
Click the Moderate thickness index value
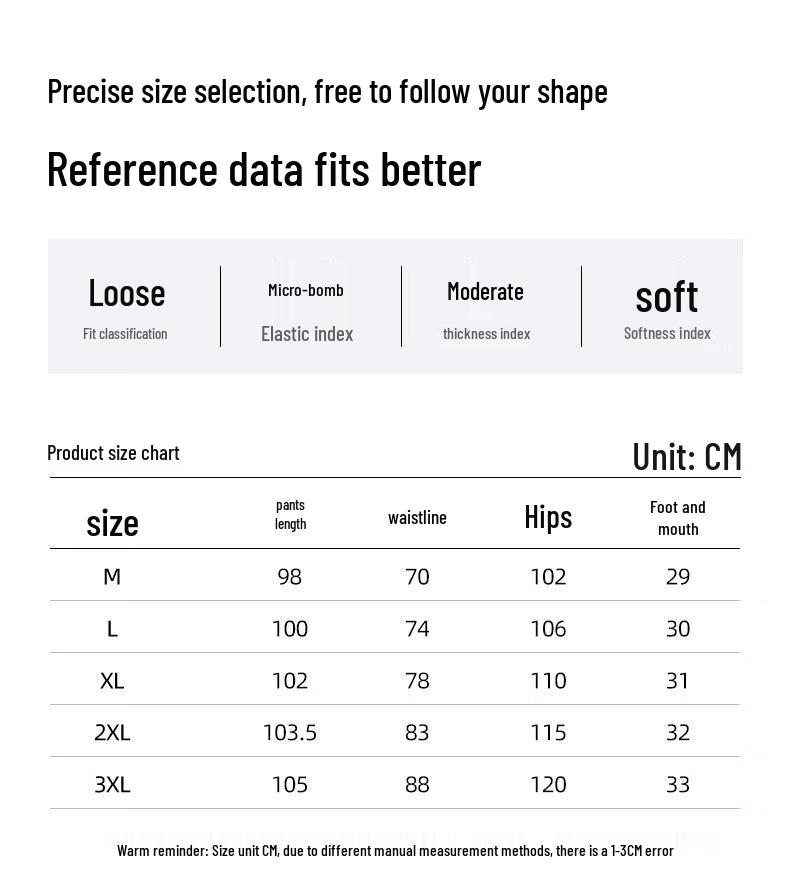(x=485, y=291)
